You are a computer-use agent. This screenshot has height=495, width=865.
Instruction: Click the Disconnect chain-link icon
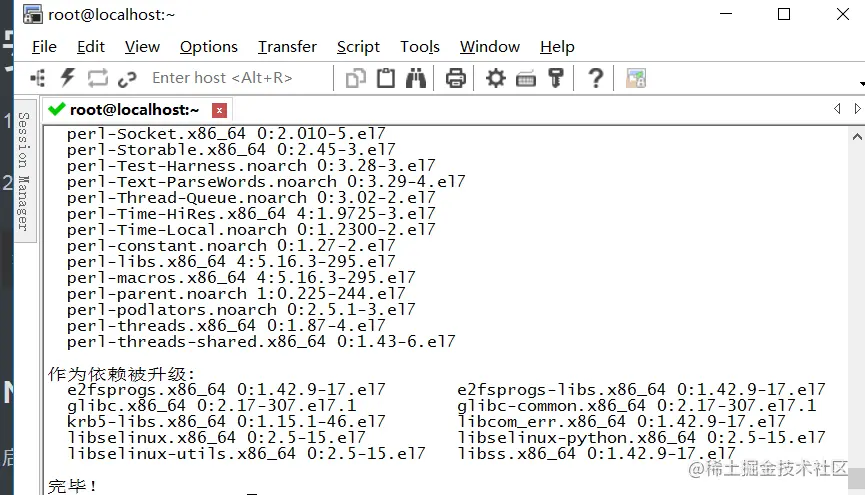pos(127,79)
